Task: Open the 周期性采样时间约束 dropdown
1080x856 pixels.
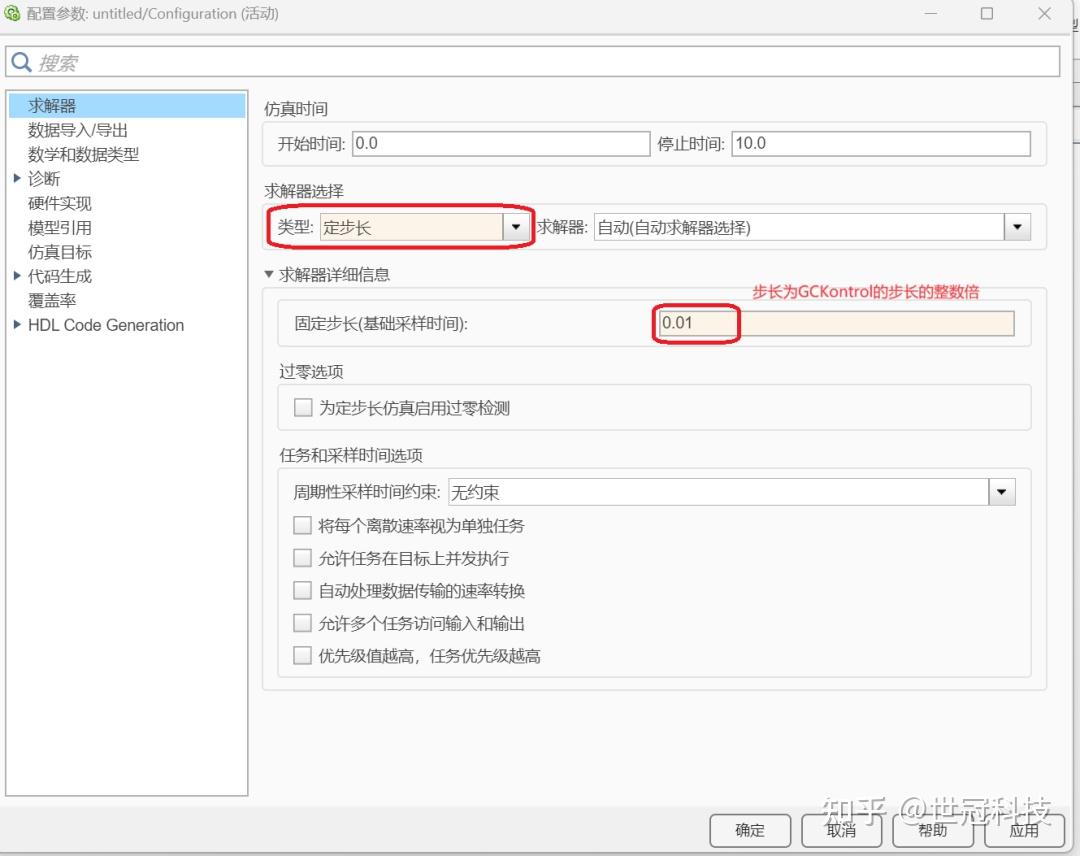Action: pos(1003,491)
